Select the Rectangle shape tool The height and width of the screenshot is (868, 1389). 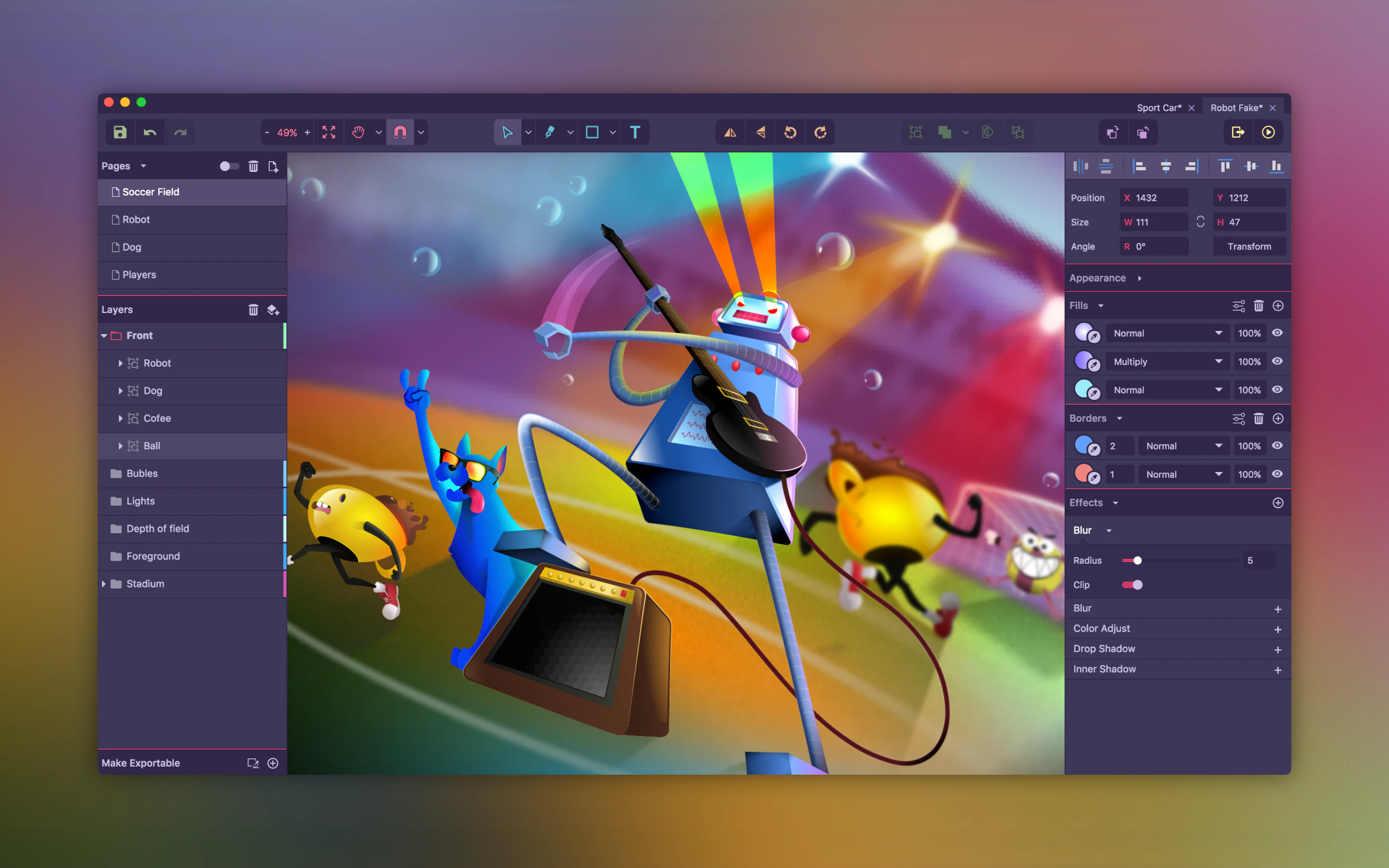click(x=594, y=132)
